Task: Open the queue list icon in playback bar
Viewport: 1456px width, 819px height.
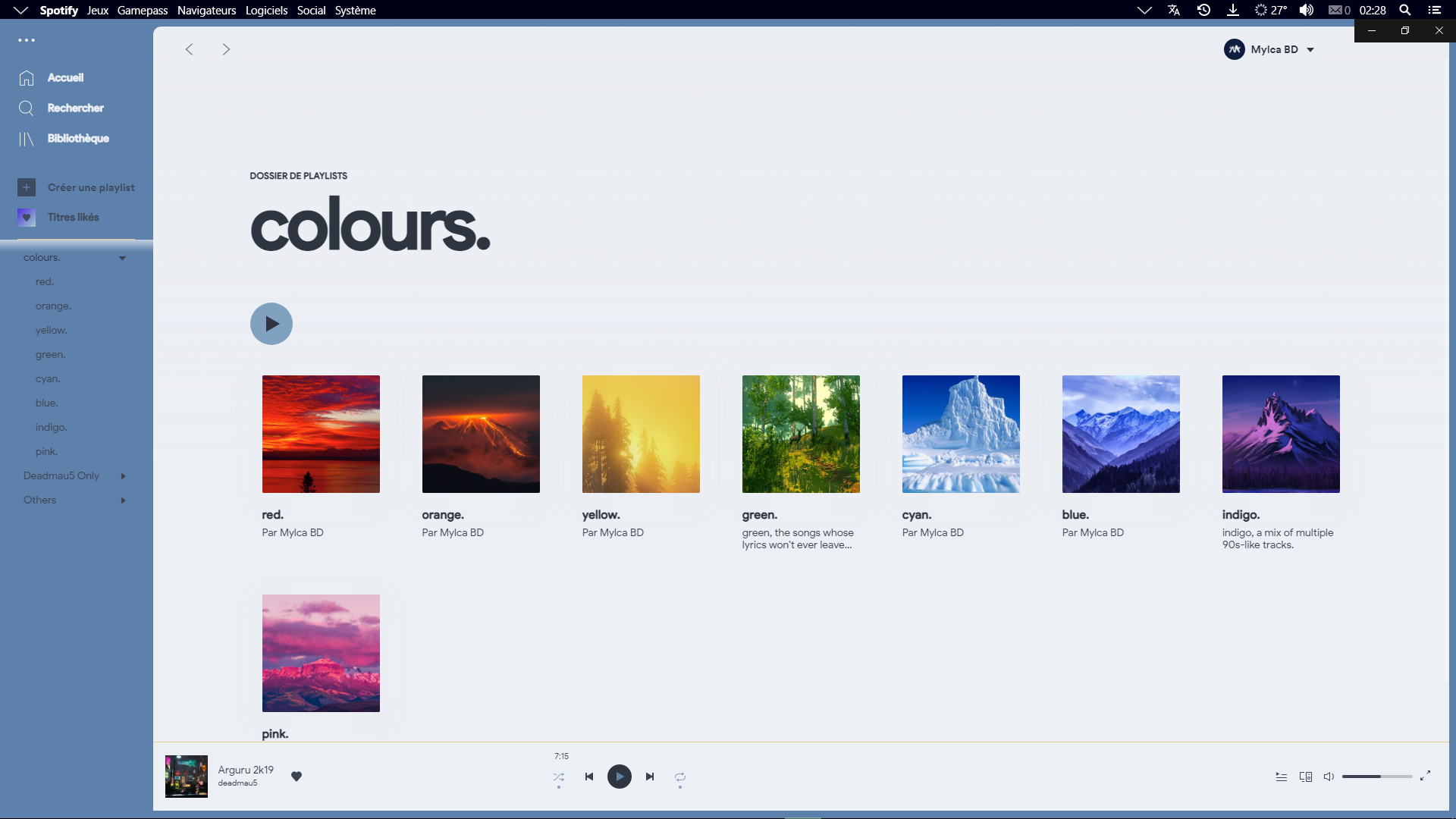Action: tap(1282, 777)
